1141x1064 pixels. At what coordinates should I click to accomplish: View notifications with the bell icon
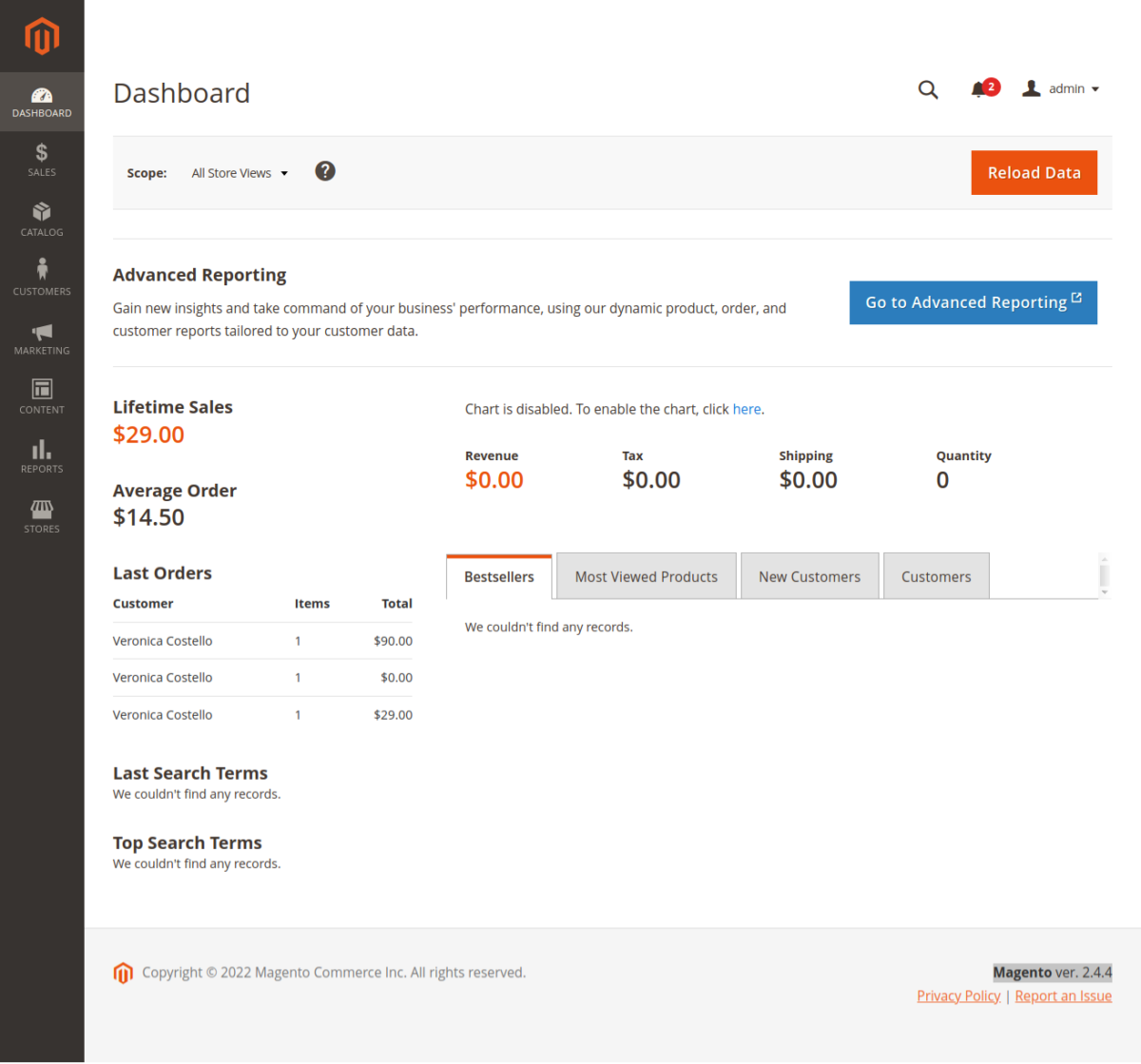(979, 88)
